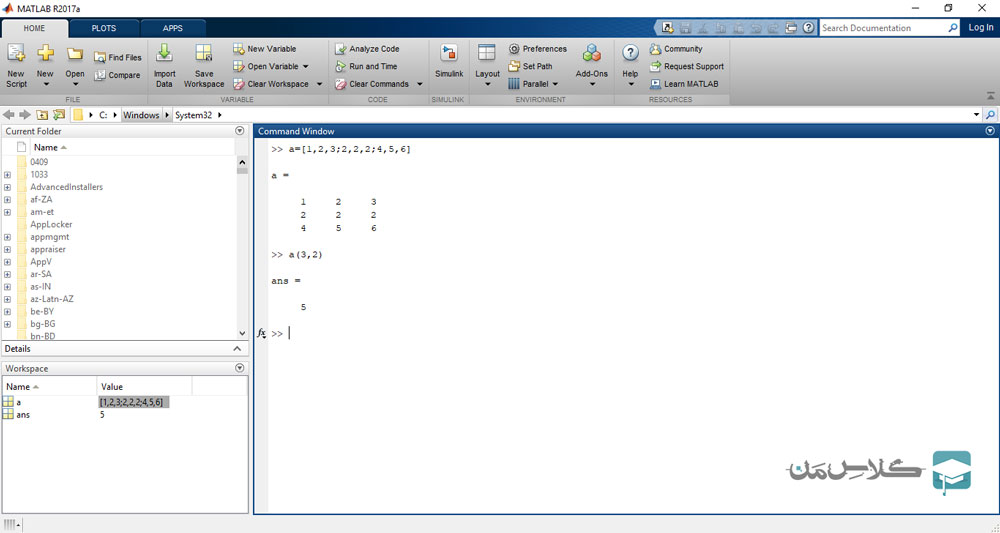Click in Search Documentation field

click(x=883, y=28)
